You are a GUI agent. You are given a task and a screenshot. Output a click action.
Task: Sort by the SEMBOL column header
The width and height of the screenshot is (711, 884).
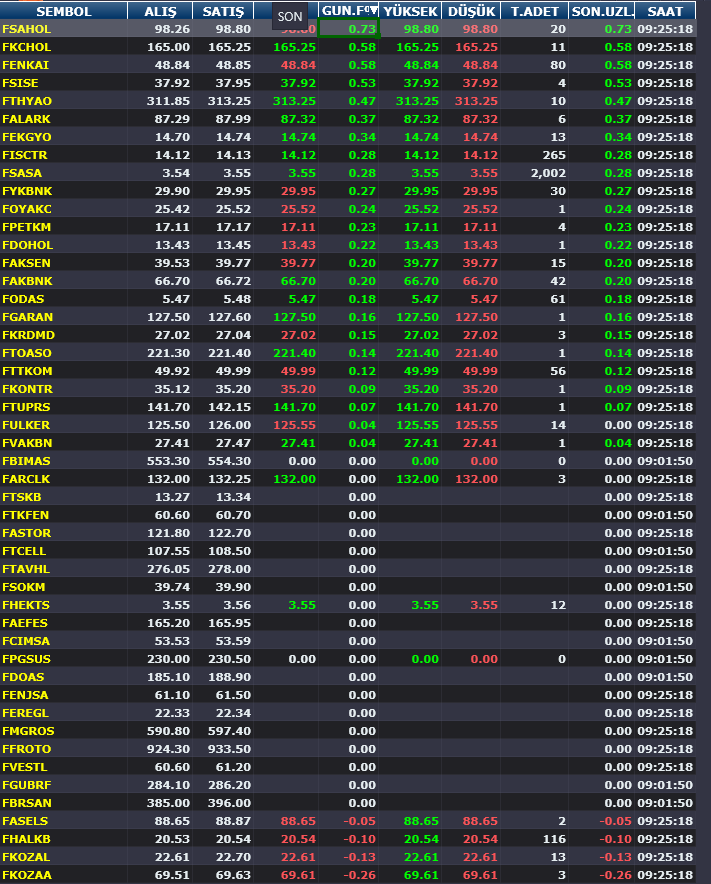pos(64,11)
